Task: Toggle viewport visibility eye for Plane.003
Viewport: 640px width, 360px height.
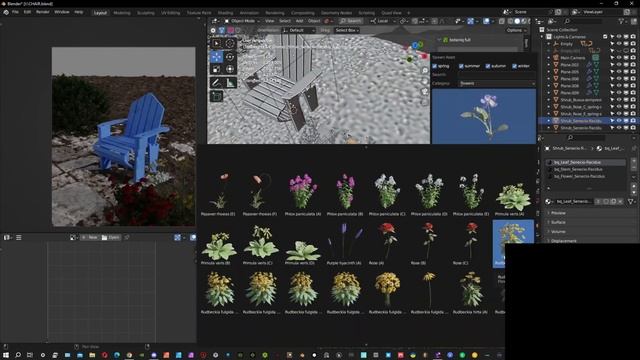Action: point(619,64)
